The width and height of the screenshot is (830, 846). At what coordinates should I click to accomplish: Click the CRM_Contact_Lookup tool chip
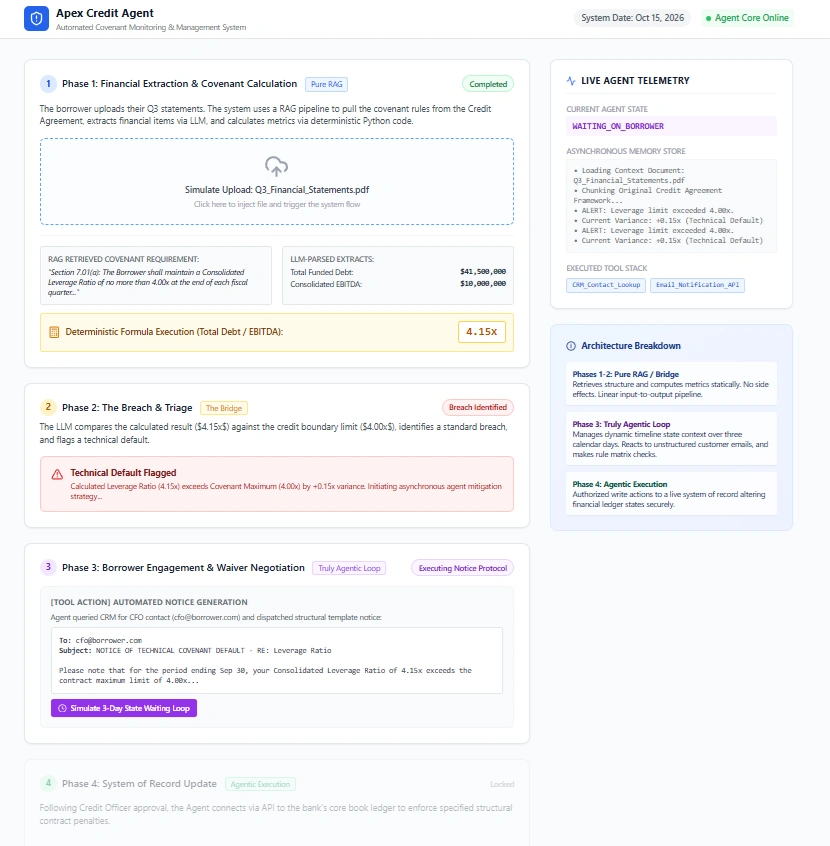click(606, 285)
